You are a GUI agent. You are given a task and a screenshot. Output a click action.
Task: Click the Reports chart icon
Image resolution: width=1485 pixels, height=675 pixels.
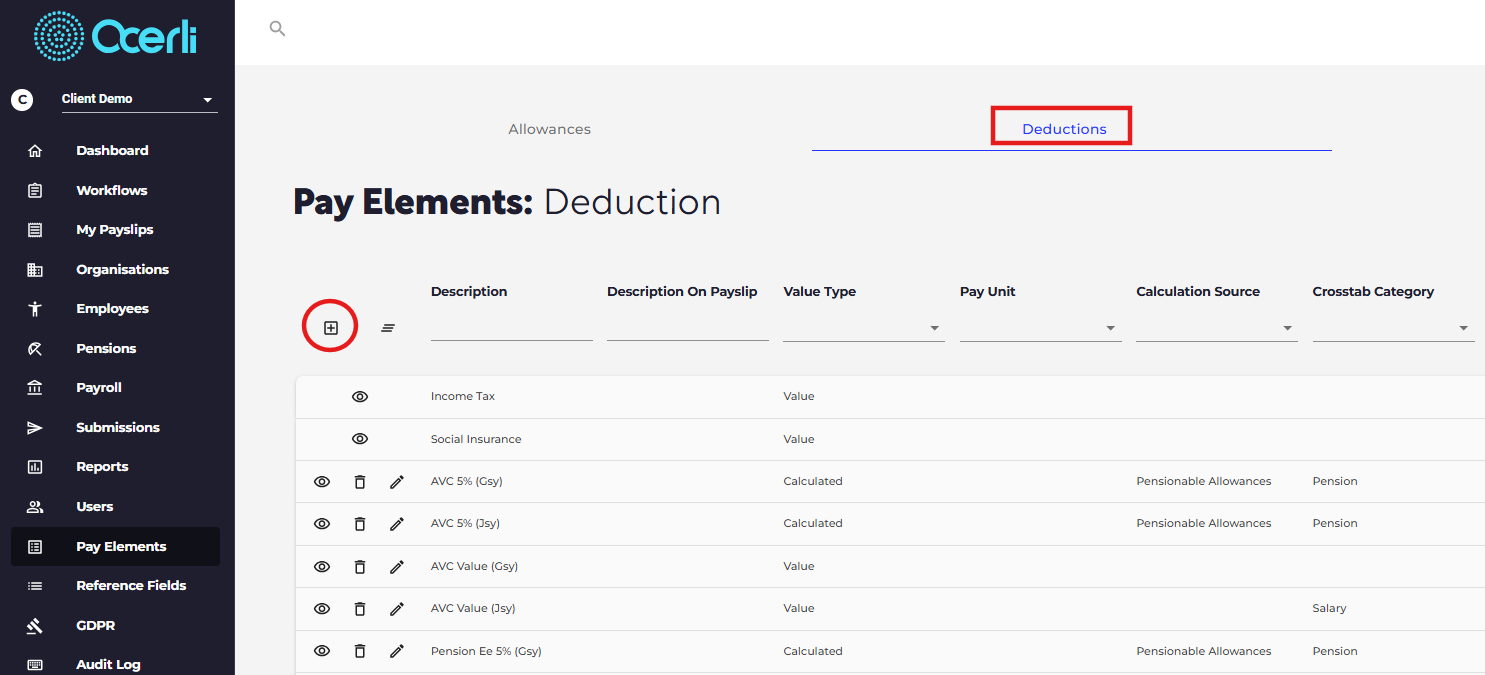[x=35, y=467]
